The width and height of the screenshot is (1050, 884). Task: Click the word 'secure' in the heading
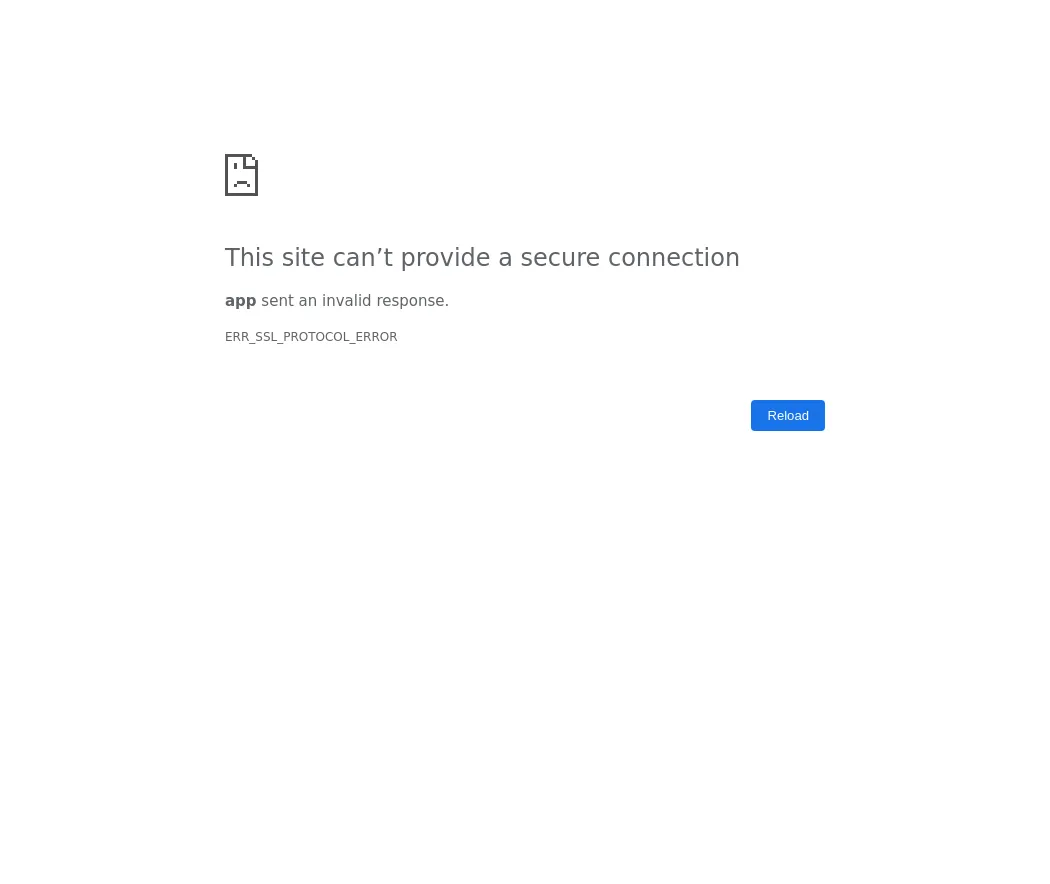(x=560, y=258)
